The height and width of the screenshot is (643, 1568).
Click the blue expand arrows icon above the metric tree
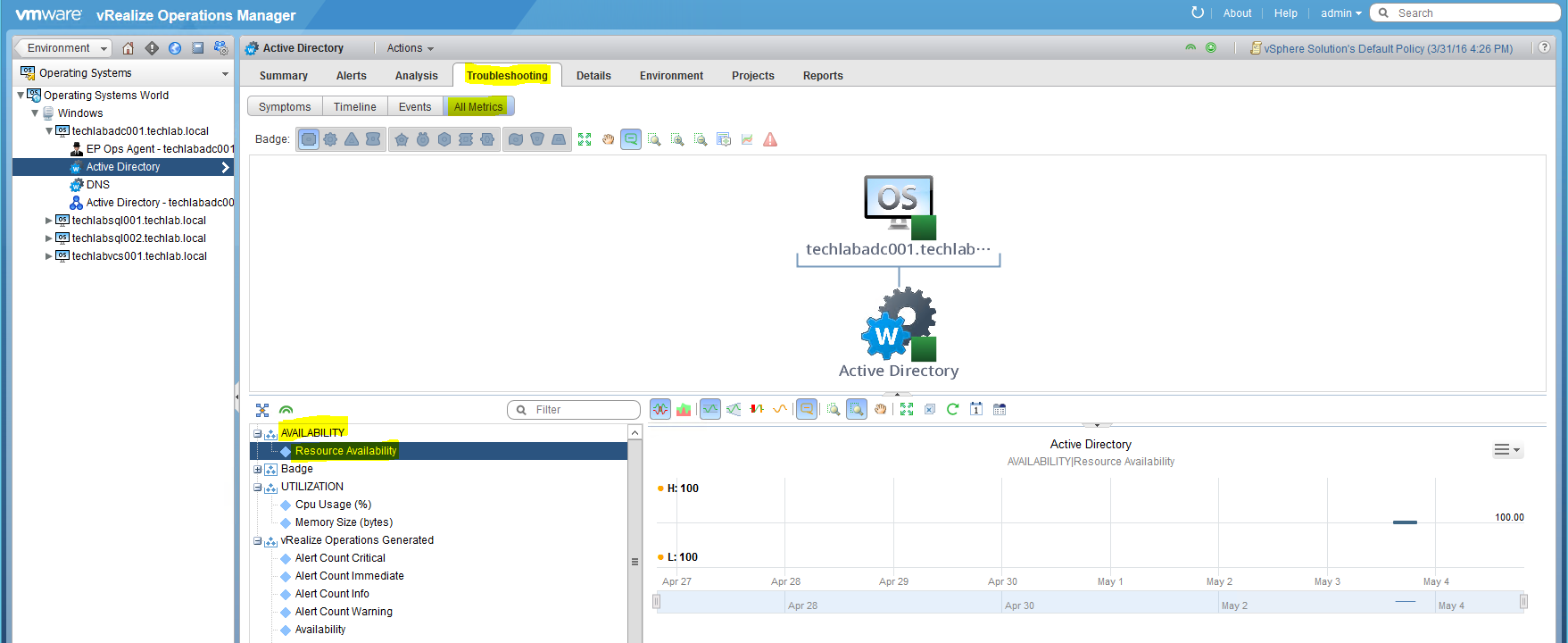click(x=262, y=410)
